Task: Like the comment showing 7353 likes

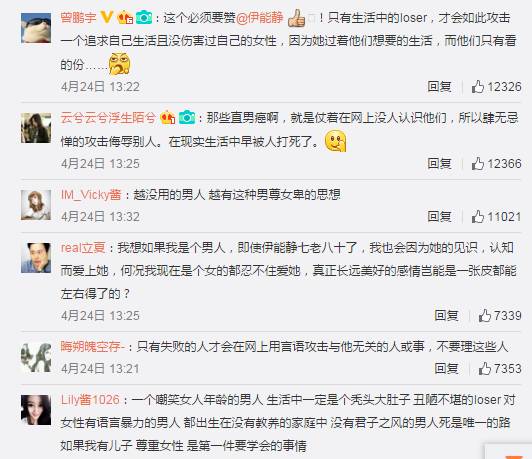Action: [500, 369]
